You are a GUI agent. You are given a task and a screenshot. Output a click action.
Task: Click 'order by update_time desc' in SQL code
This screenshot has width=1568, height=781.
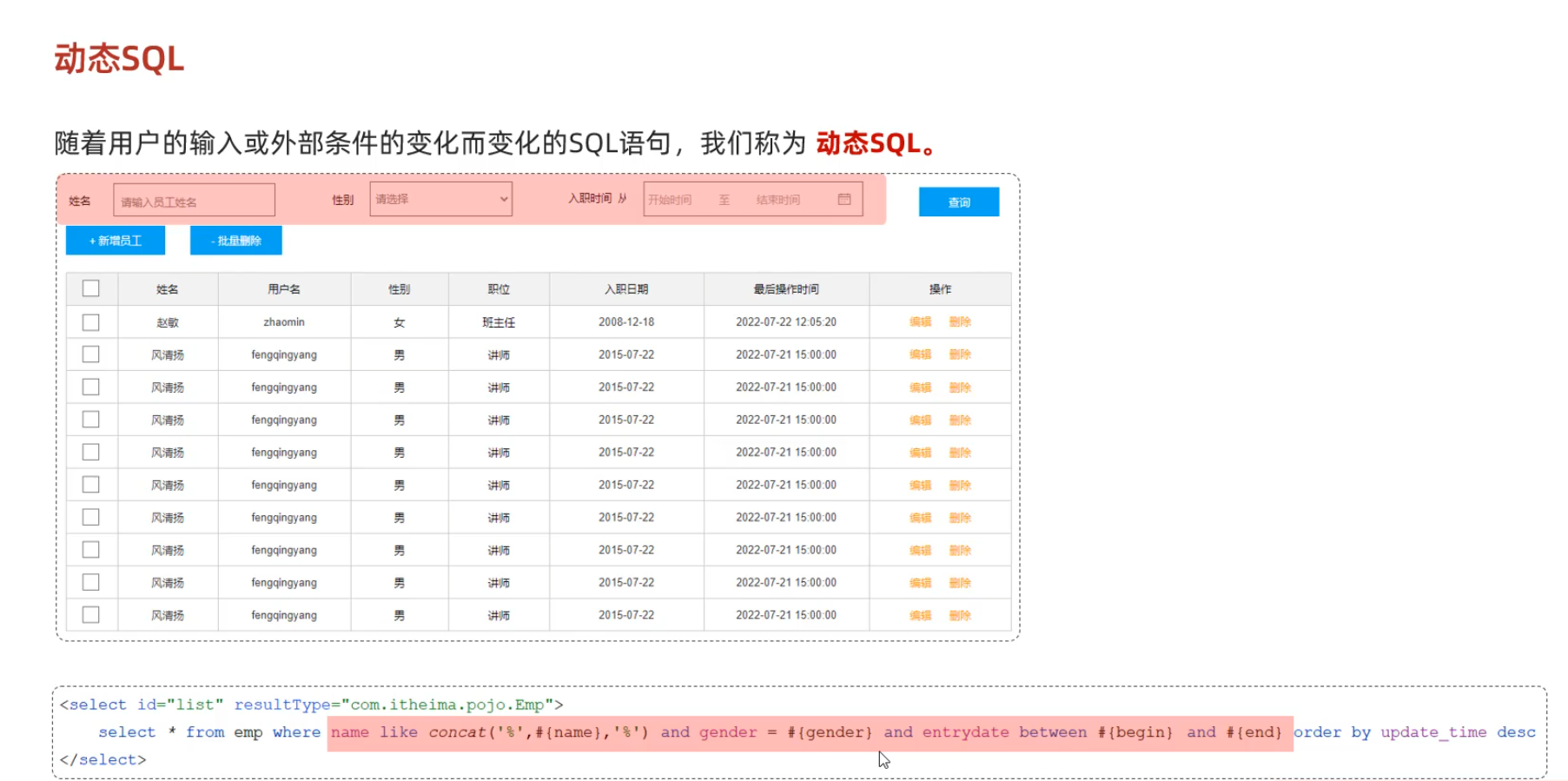(1414, 732)
